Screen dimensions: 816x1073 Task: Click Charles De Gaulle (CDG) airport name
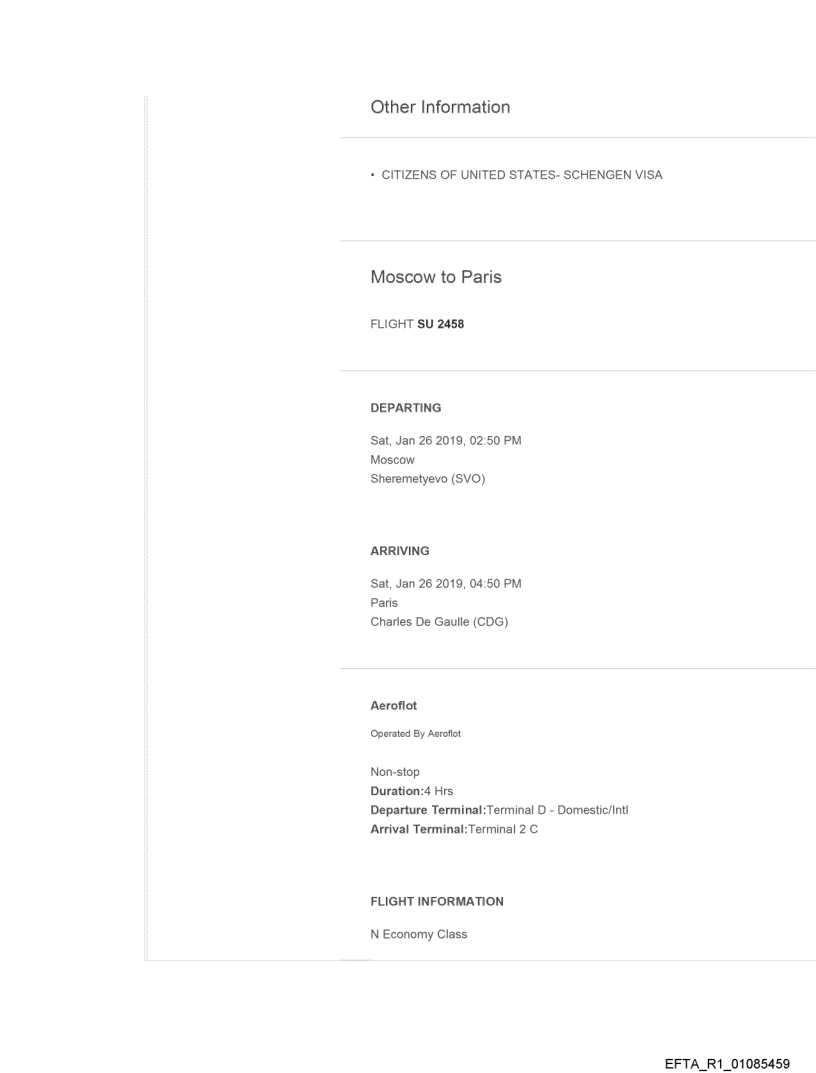(439, 618)
